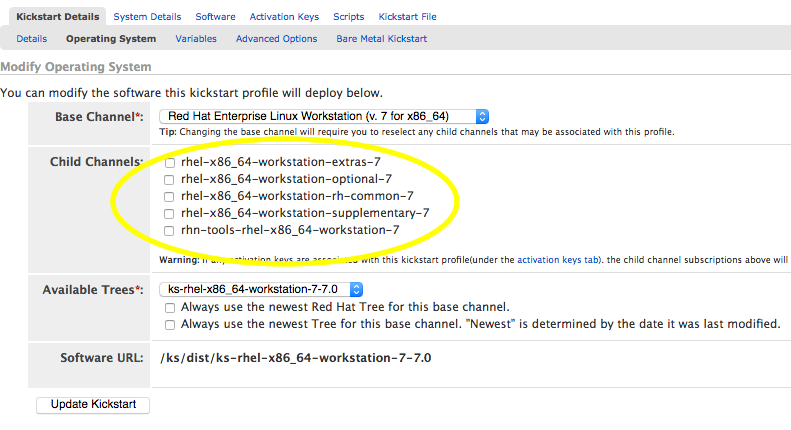Select the Software URL path text

296,358
